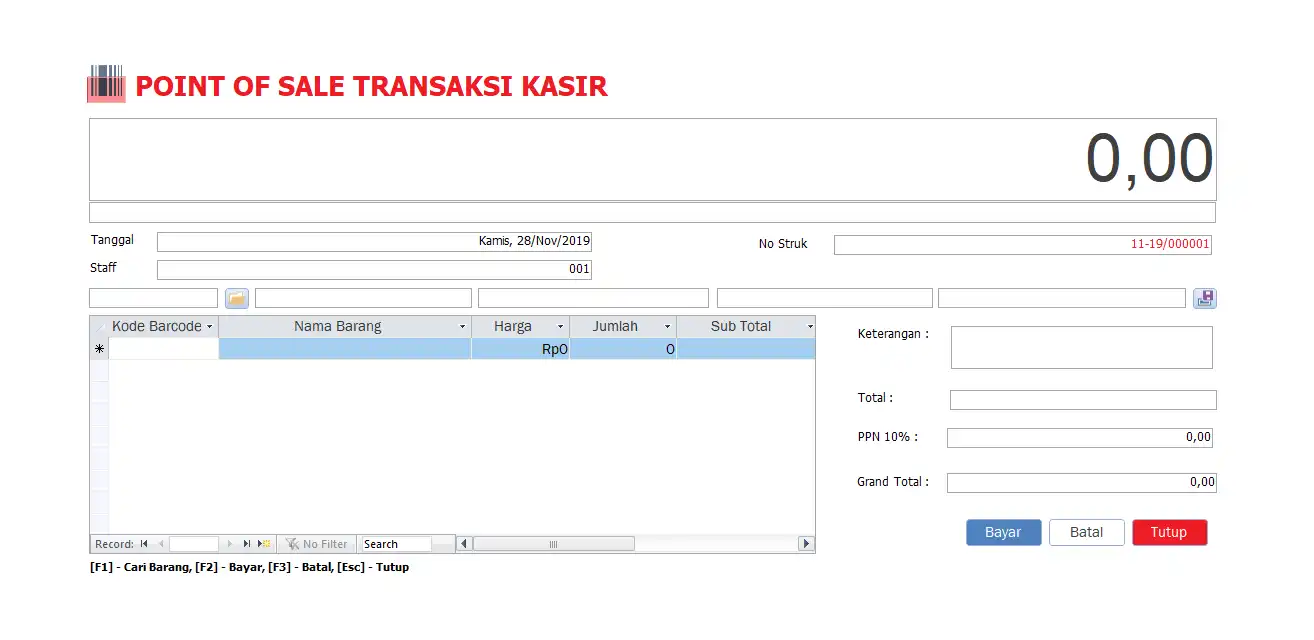The height and width of the screenshot is (640, 1314).
Task: Click the select-all corner of datasheet
Action: coord(99,327)
